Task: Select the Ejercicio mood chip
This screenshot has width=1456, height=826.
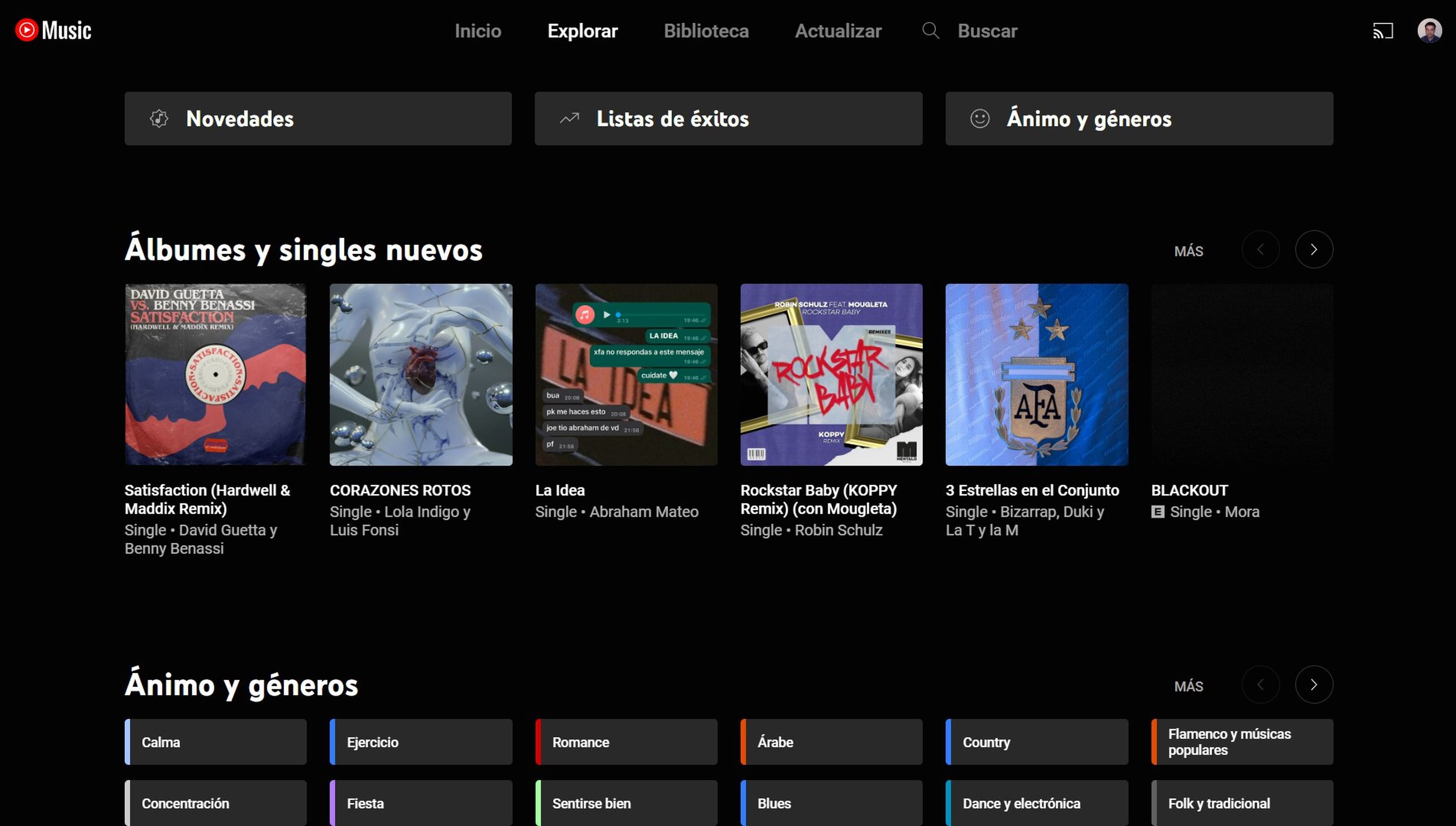Action: point(421,742)
